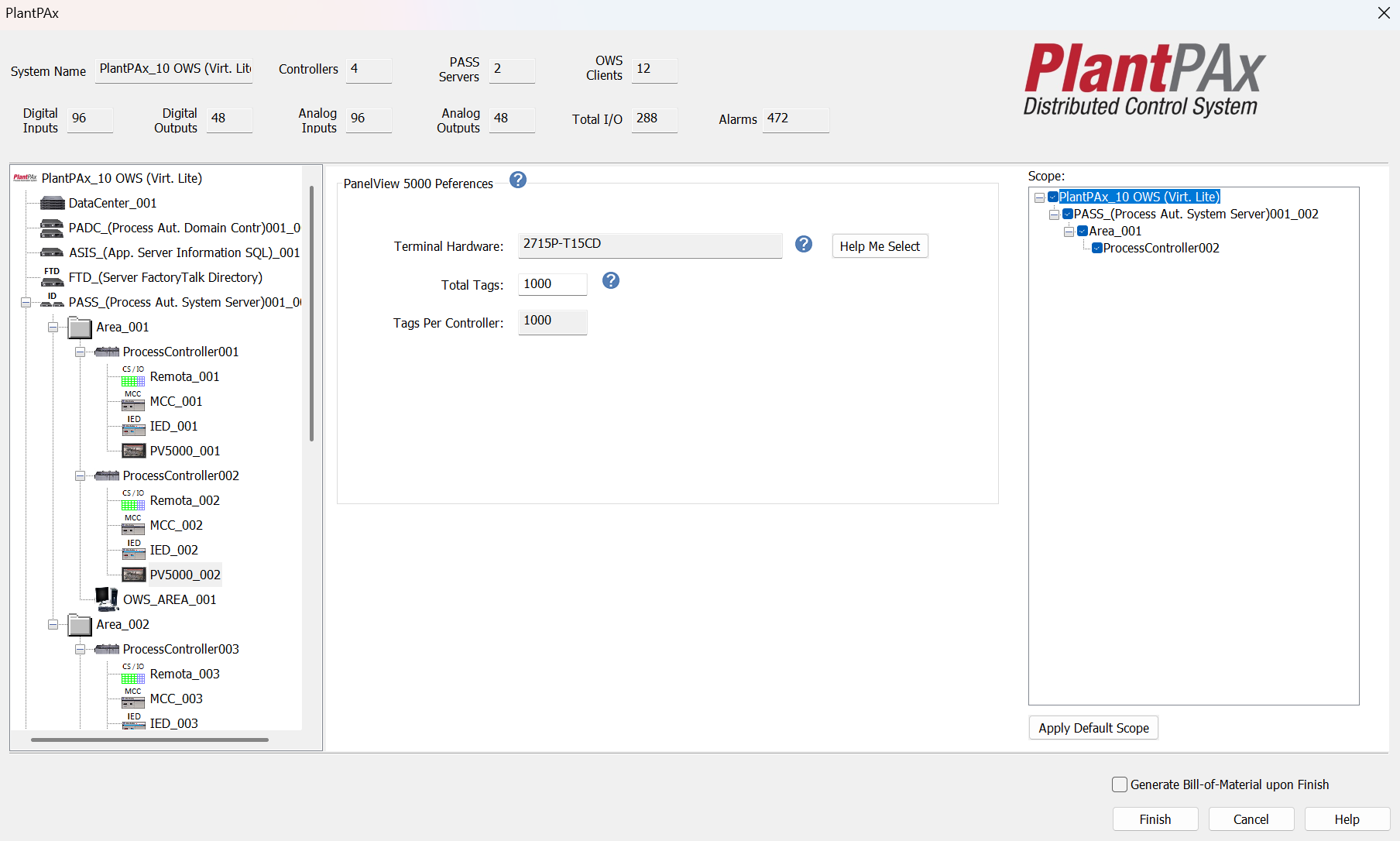Click the Finish button
Viewport: 1400px width, 841px height.
point(1155,819)
